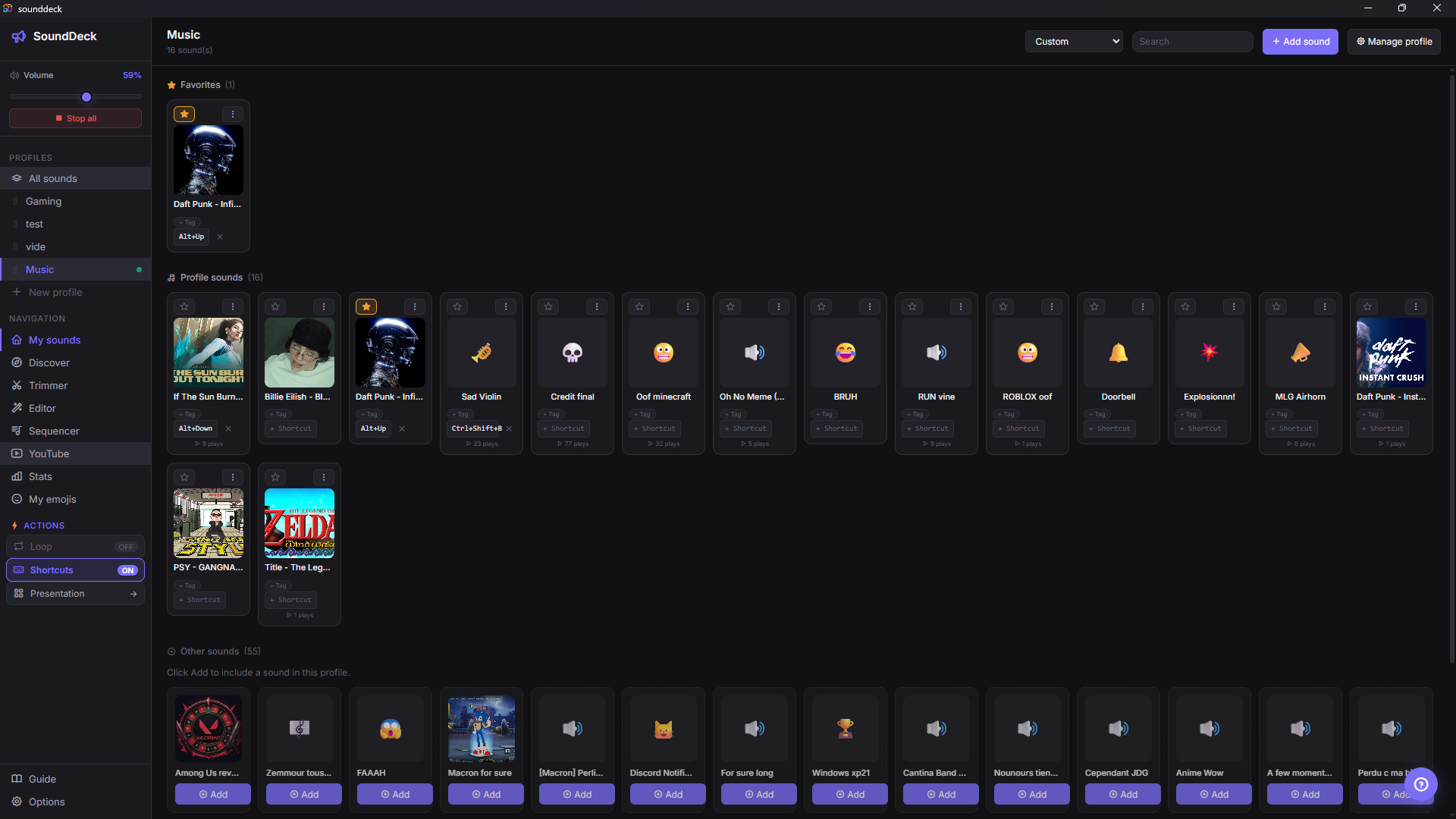The height and width of the screenshot is (819, 1456).
Task: Open the Sequencer page
Action: (75, 431)
